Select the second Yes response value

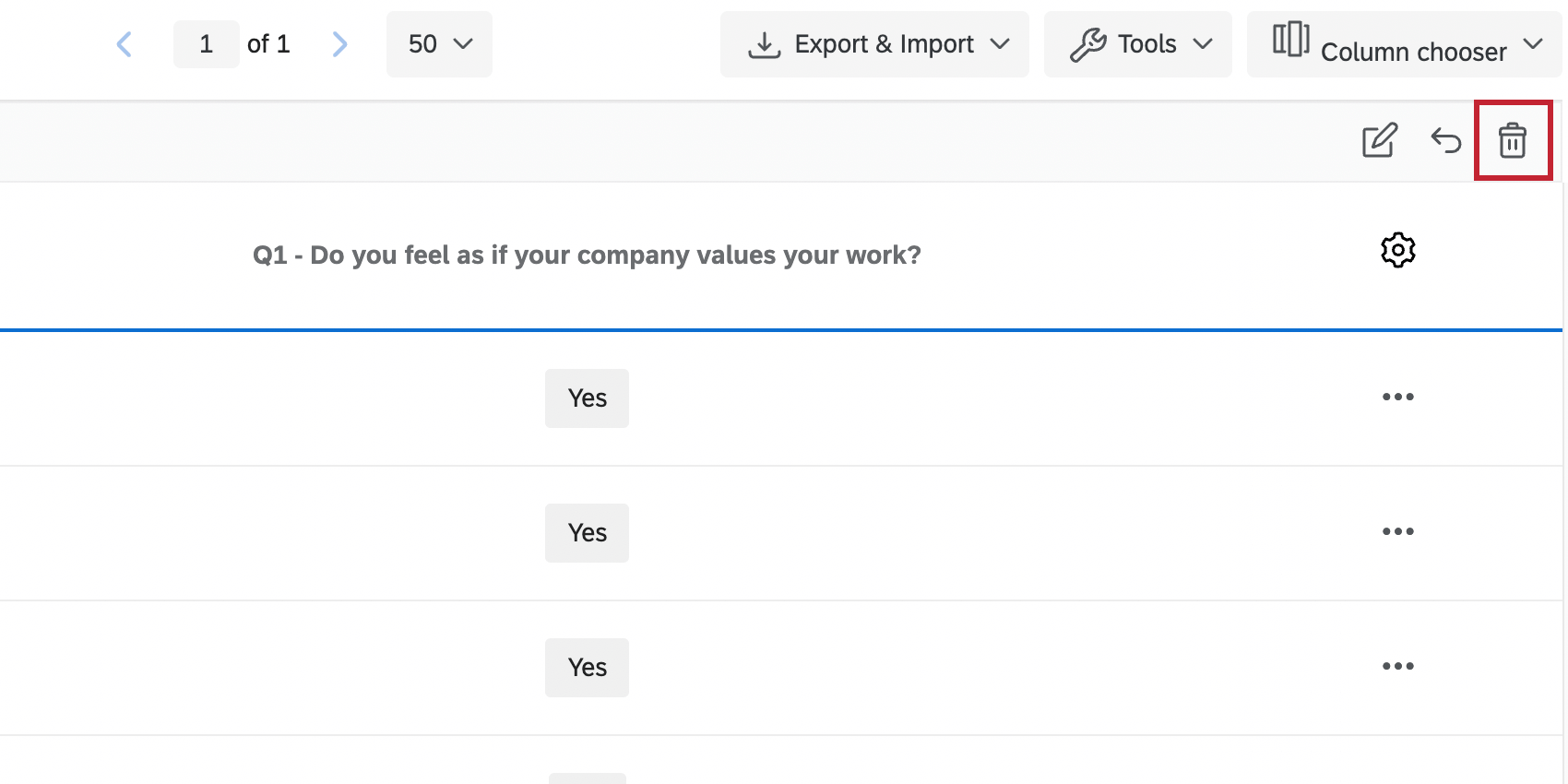(587, 533)
